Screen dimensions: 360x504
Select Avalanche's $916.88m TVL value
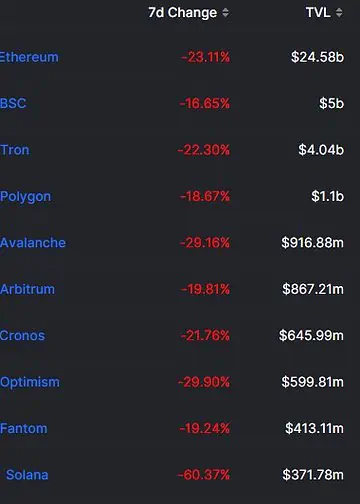[312, 243]
